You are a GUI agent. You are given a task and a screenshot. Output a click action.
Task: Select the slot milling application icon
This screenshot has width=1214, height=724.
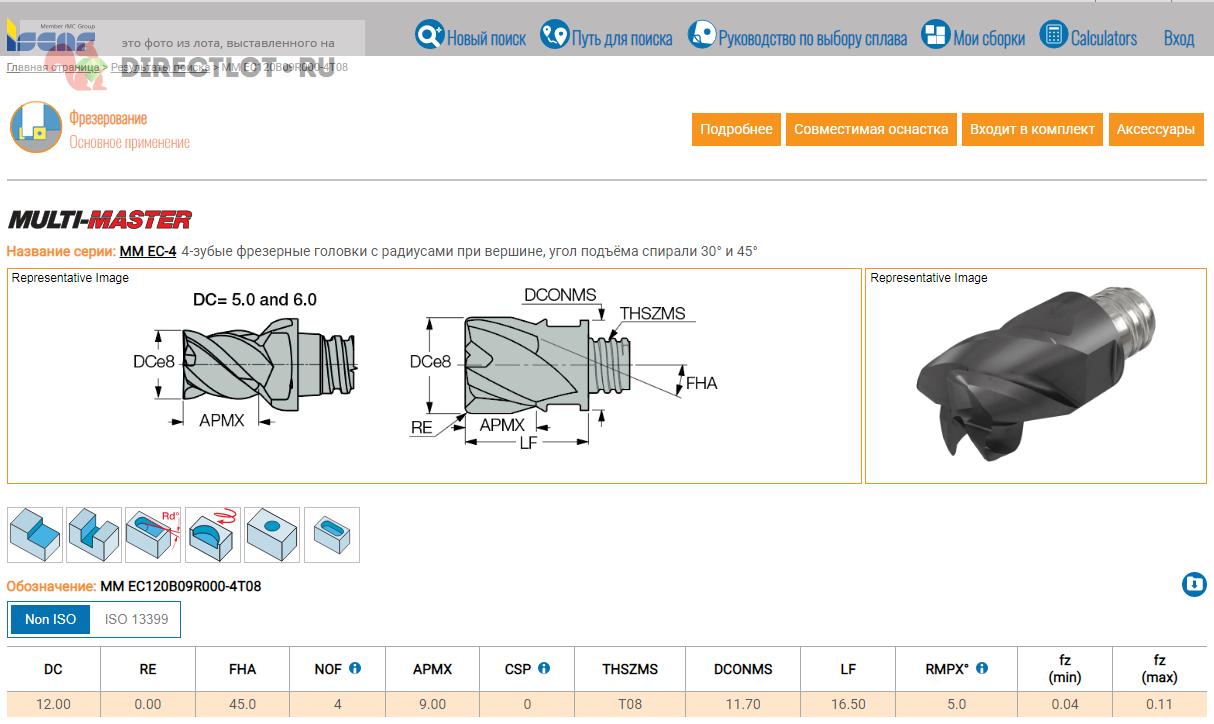click(93, 535)
